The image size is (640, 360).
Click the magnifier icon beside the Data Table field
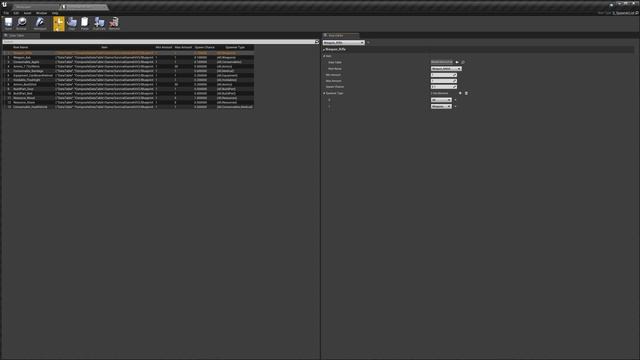[x=463, y=62]
